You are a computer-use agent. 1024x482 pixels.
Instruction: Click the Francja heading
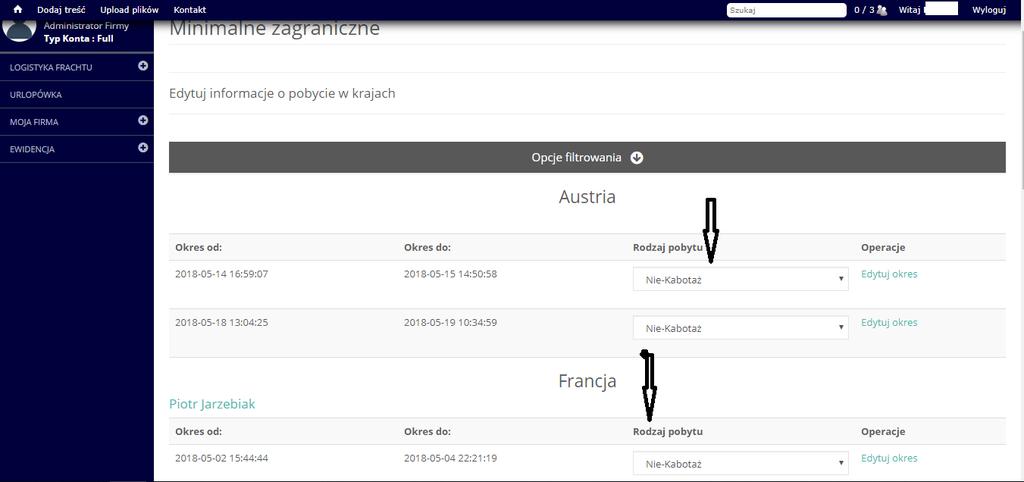coord(587,381)
